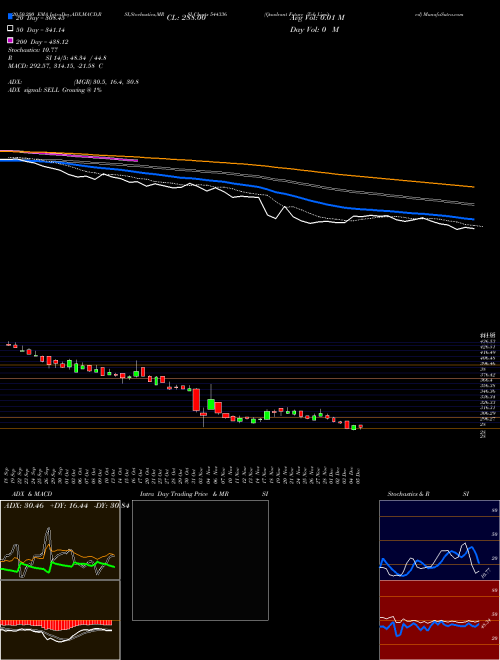
Task: Click the blue Stochastics chart panel
Action: 439,540
